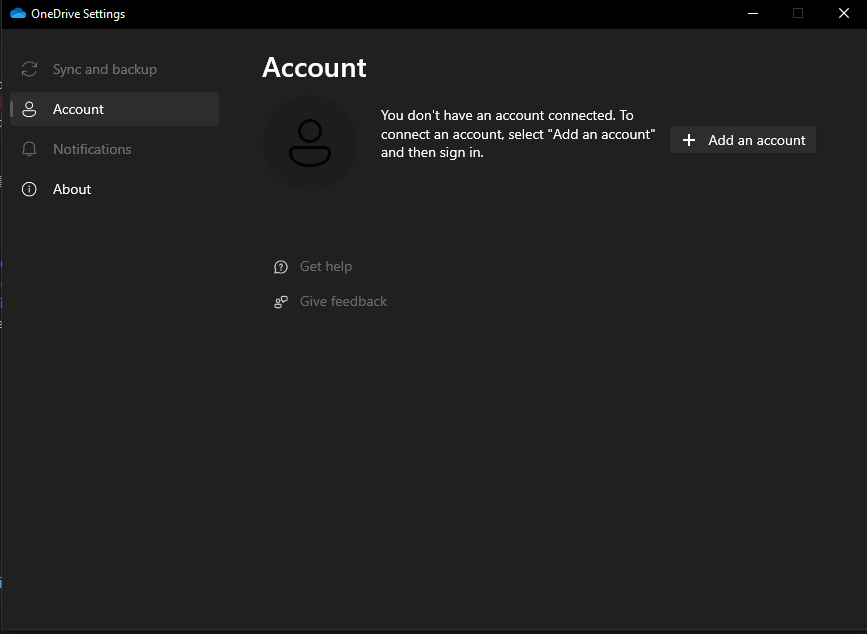Click the info circle icon beside About
The width and height of the screenshot is (867, 634).
click(x=29, y=189)
